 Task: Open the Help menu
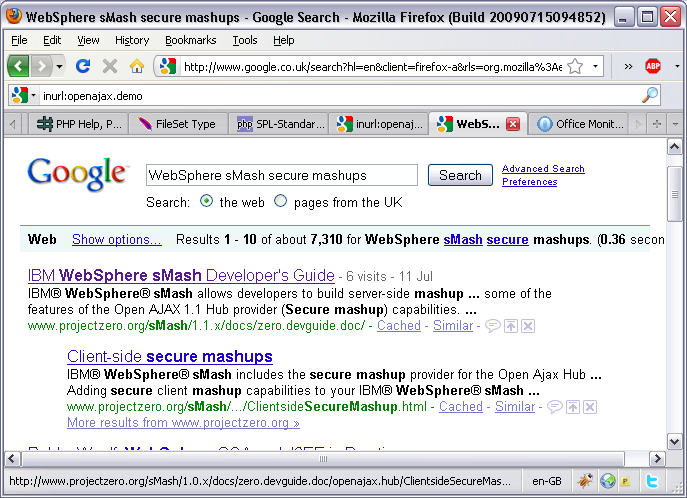pyautogui.click(x=283, y=40)
